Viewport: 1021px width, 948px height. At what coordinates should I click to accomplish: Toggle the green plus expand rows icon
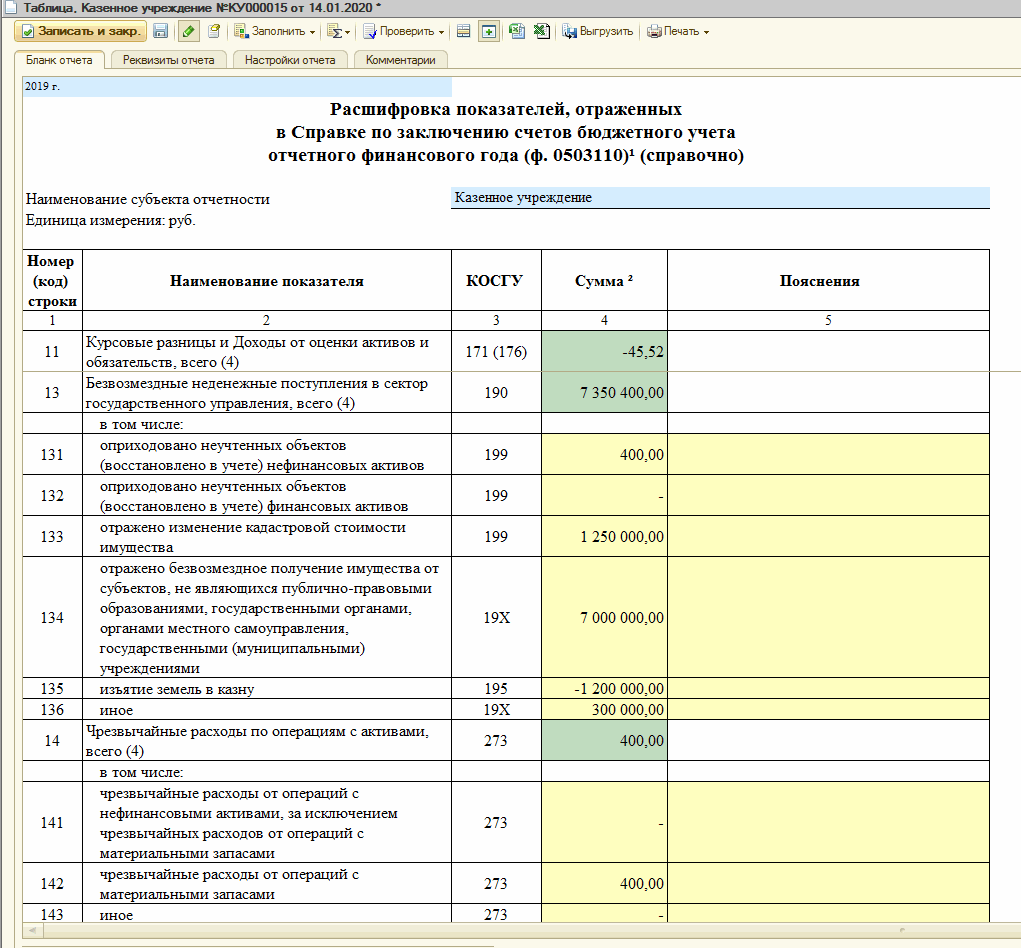click(488, 31)
